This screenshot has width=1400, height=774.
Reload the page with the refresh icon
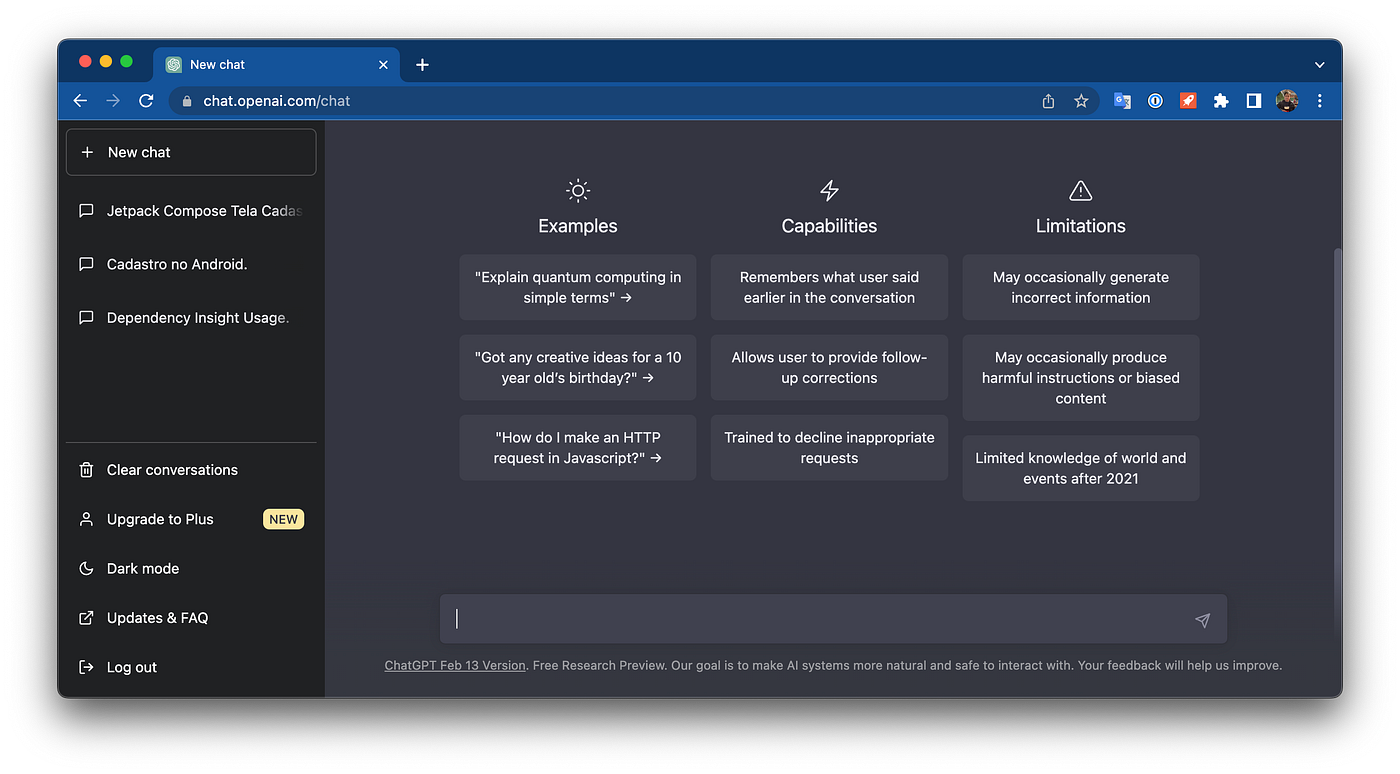point(146,101)
